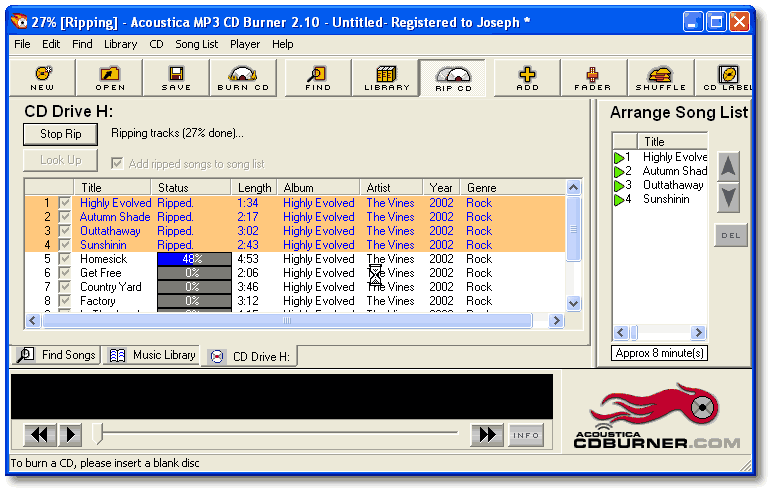Image resolution: width=771 pixels, height=491 pixels.
Task: Add songs using the Add plus icon
Action: click(527, 78)
